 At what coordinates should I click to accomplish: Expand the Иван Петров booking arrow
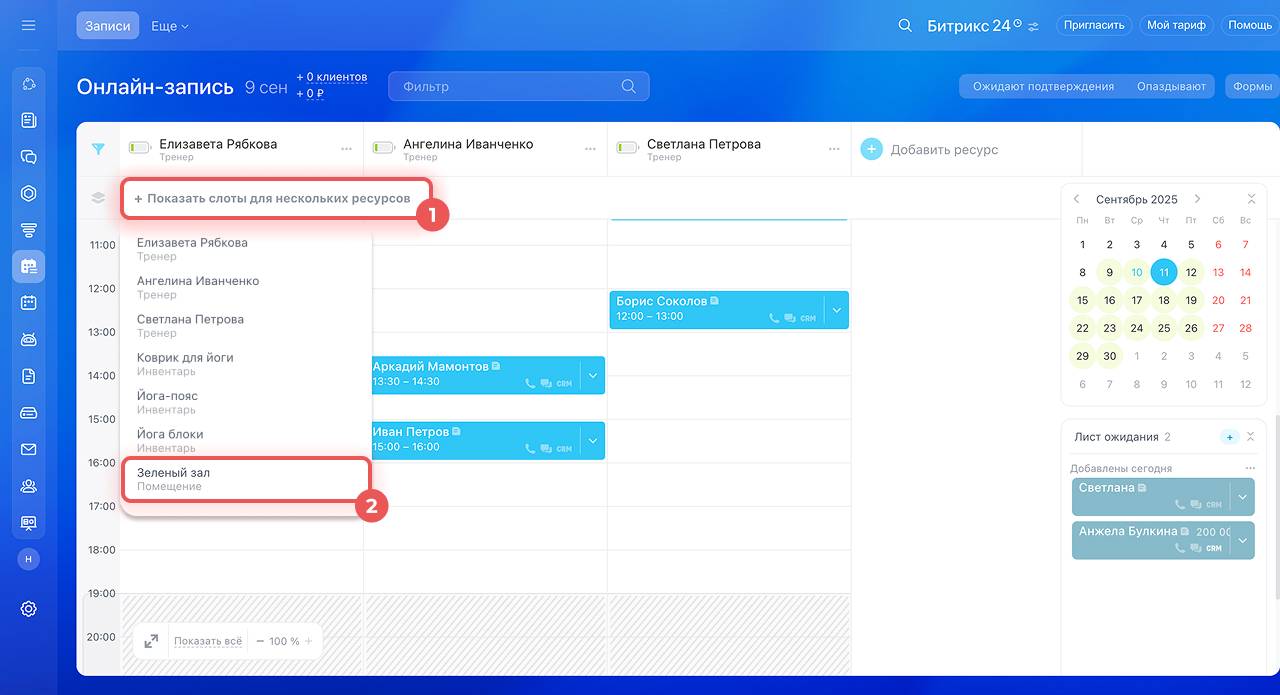pyautogui.click(x=593, y=441)
